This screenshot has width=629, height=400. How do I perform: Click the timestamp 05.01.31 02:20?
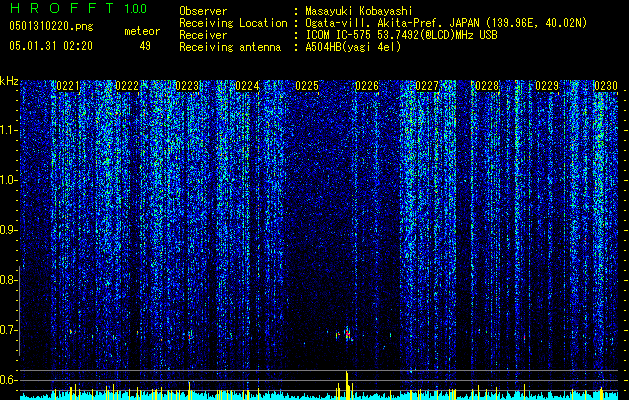click(51, 46)
